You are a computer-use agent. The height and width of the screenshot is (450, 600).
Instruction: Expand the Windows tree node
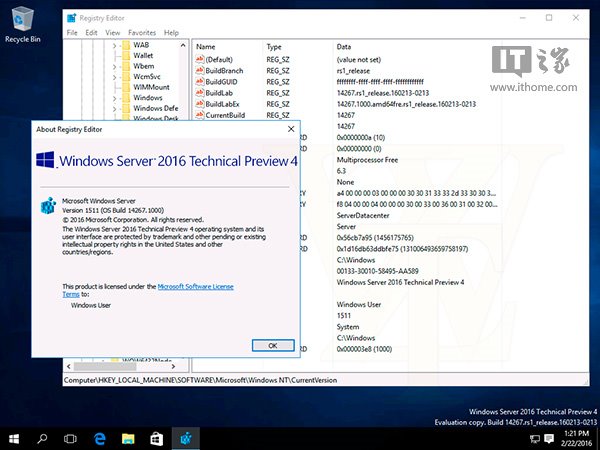[114, 98]
